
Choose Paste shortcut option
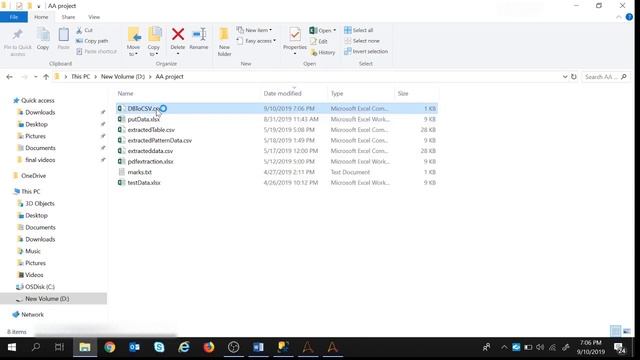[96, 51]
